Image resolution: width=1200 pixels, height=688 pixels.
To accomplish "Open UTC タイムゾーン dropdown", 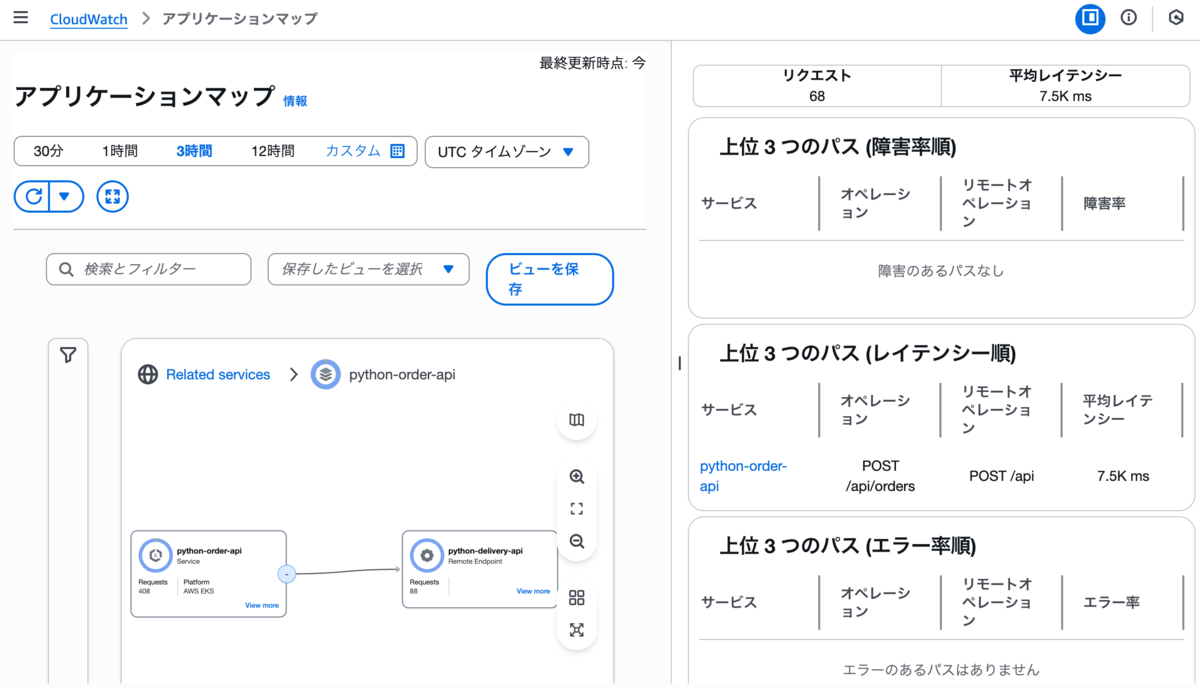I will tap(507, 152).
